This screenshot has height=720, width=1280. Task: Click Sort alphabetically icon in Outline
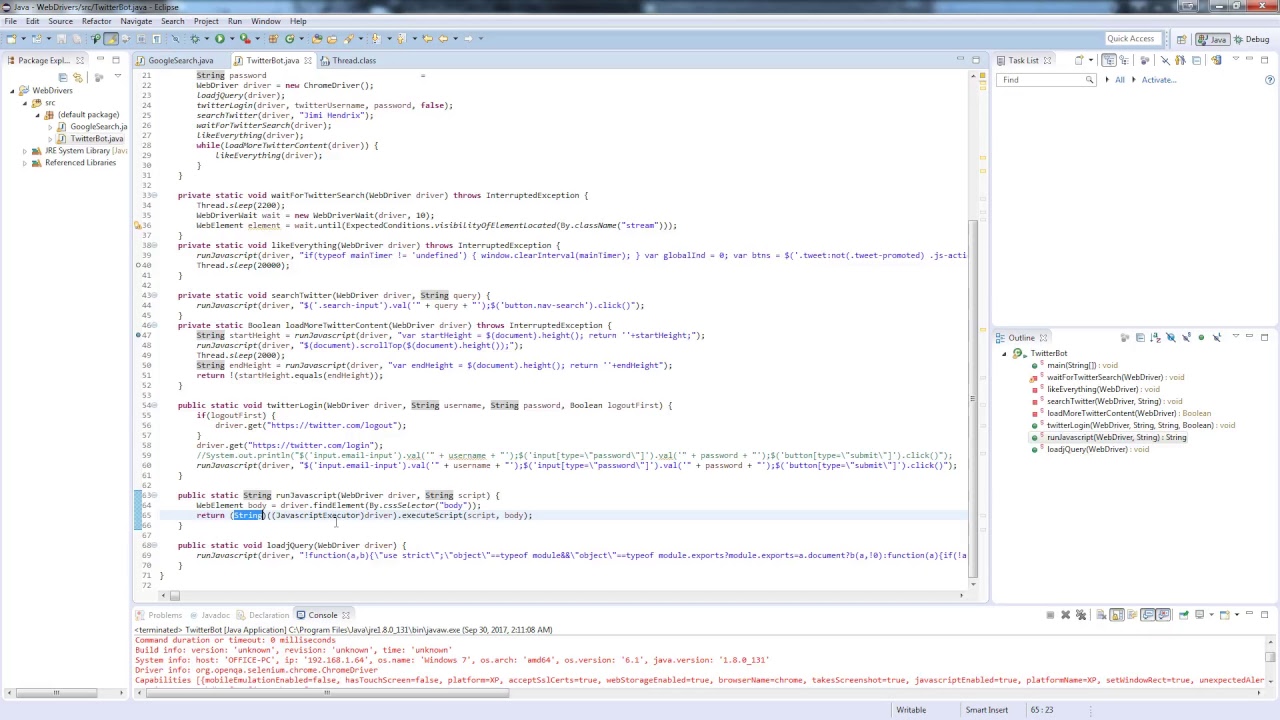click(x=1155, y=338)
